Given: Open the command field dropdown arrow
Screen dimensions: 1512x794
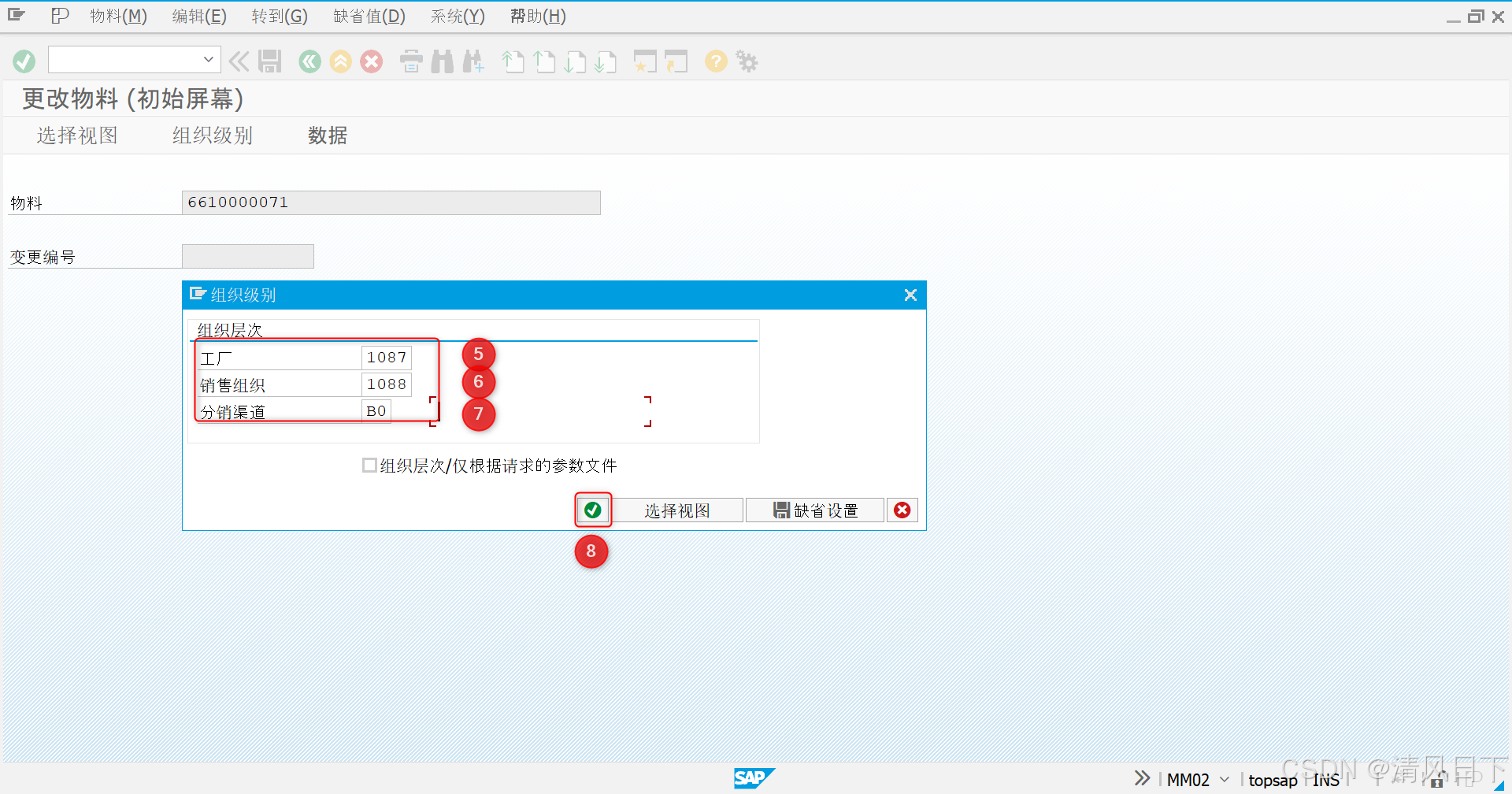Looking at the screenshot, I should click(x=209, y=60).
